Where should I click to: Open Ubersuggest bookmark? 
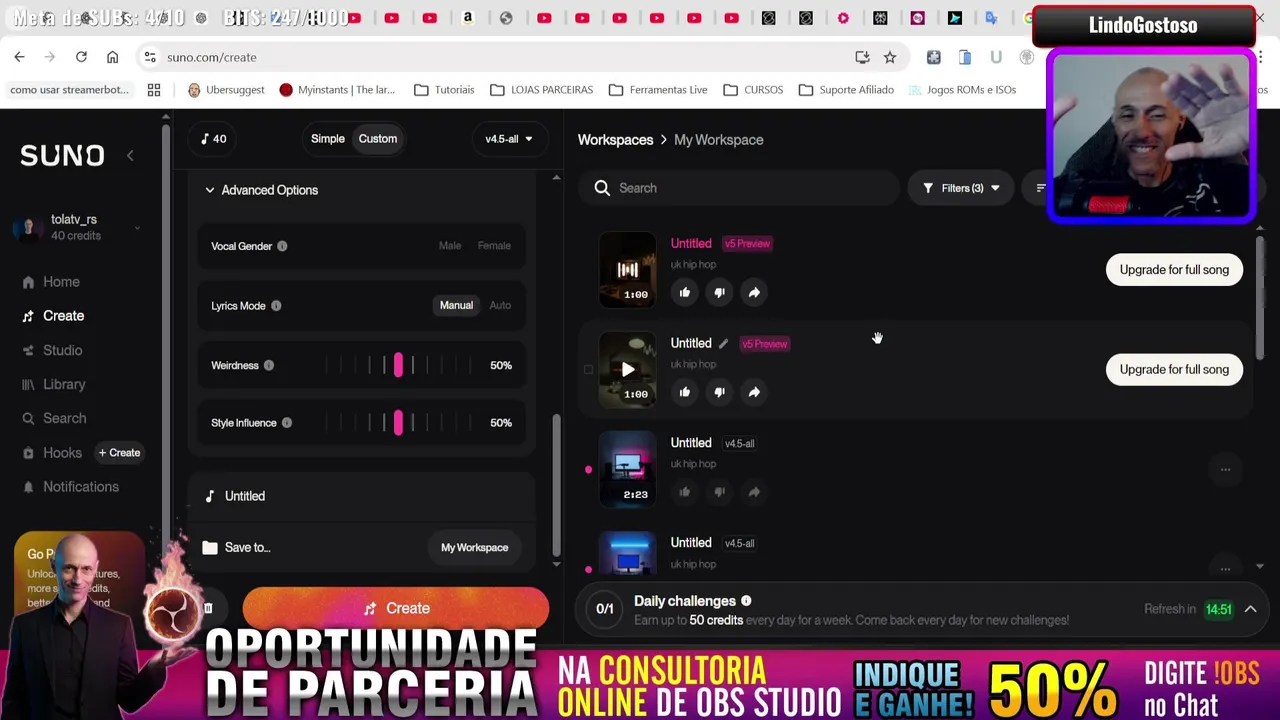tap(226, 90)
